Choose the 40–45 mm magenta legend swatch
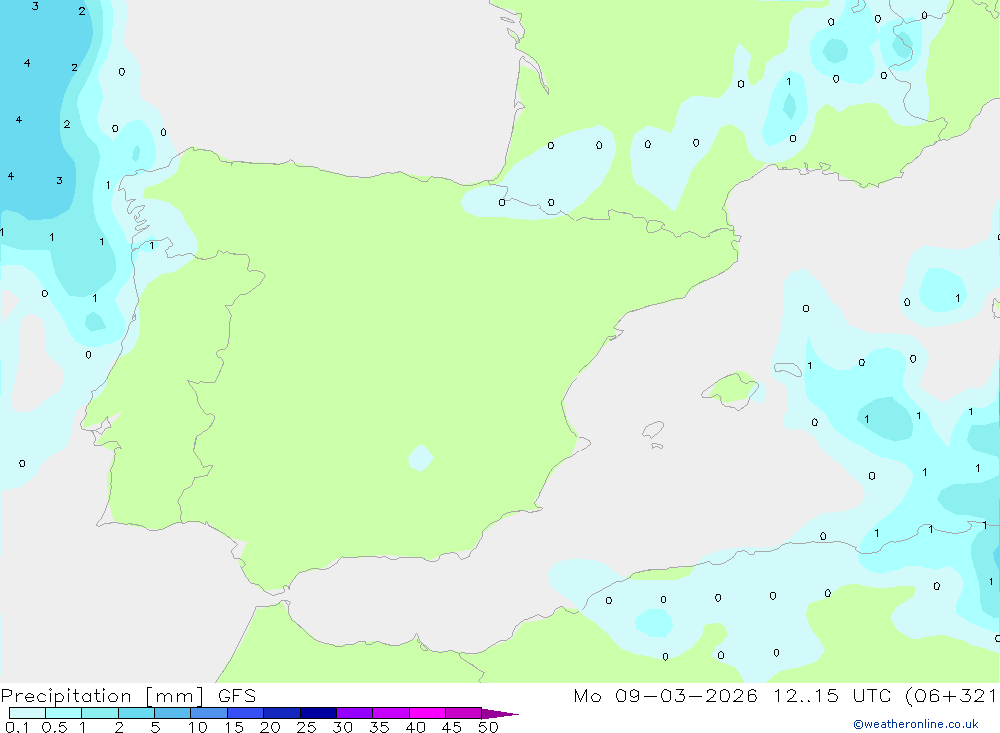 (427, 713)
